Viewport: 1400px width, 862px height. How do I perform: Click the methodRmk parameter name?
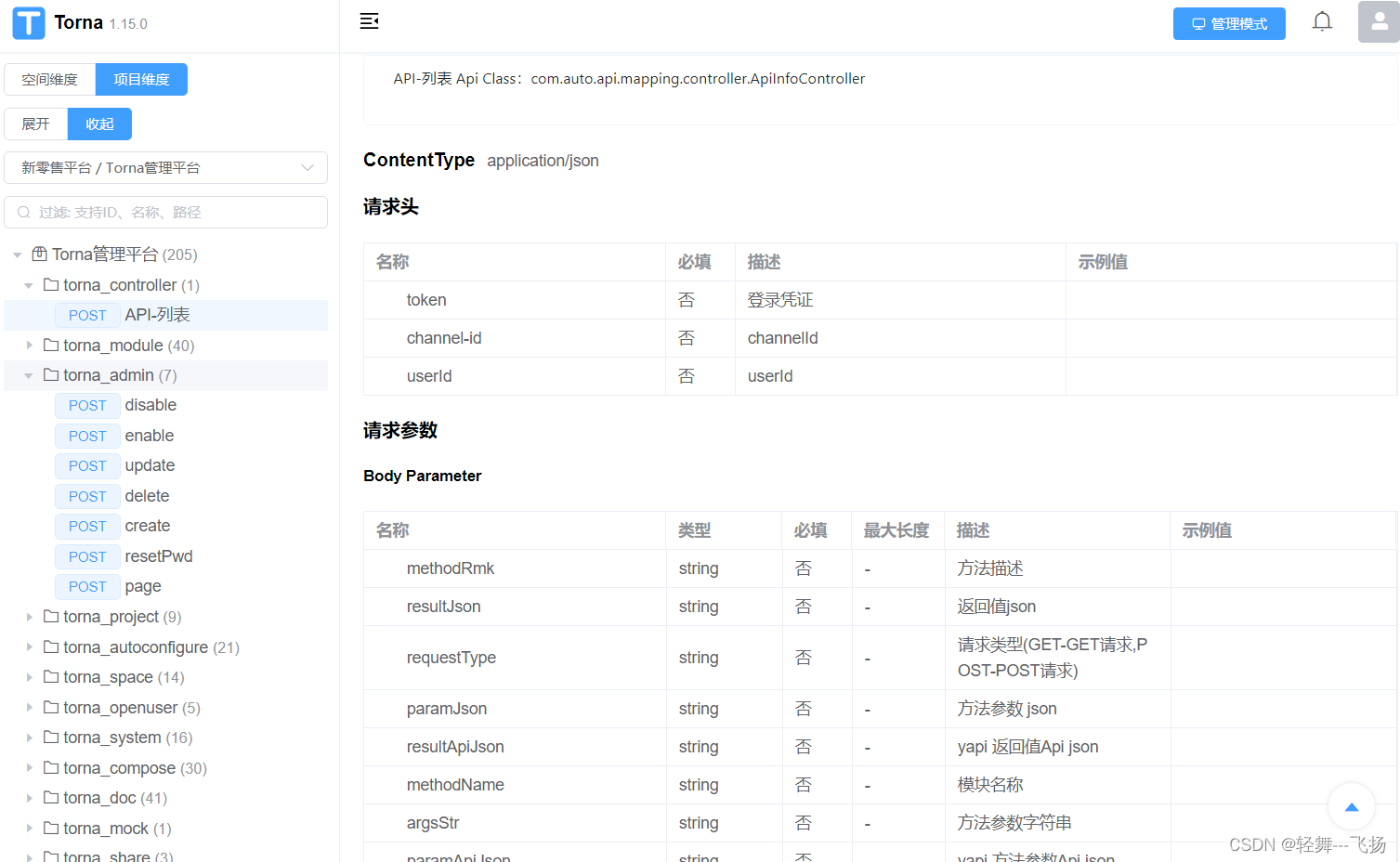451,568
